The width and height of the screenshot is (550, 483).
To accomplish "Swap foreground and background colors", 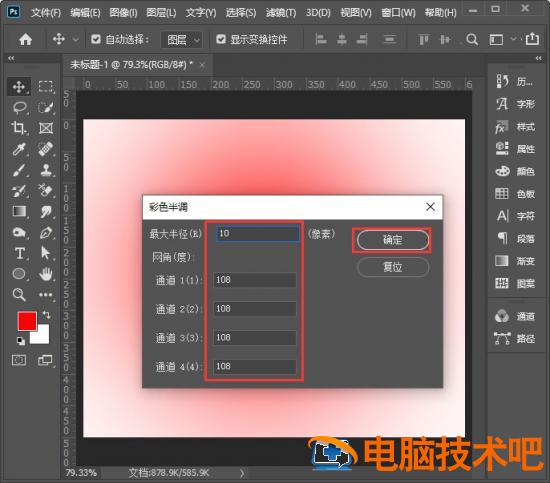I will pos(46,315).
